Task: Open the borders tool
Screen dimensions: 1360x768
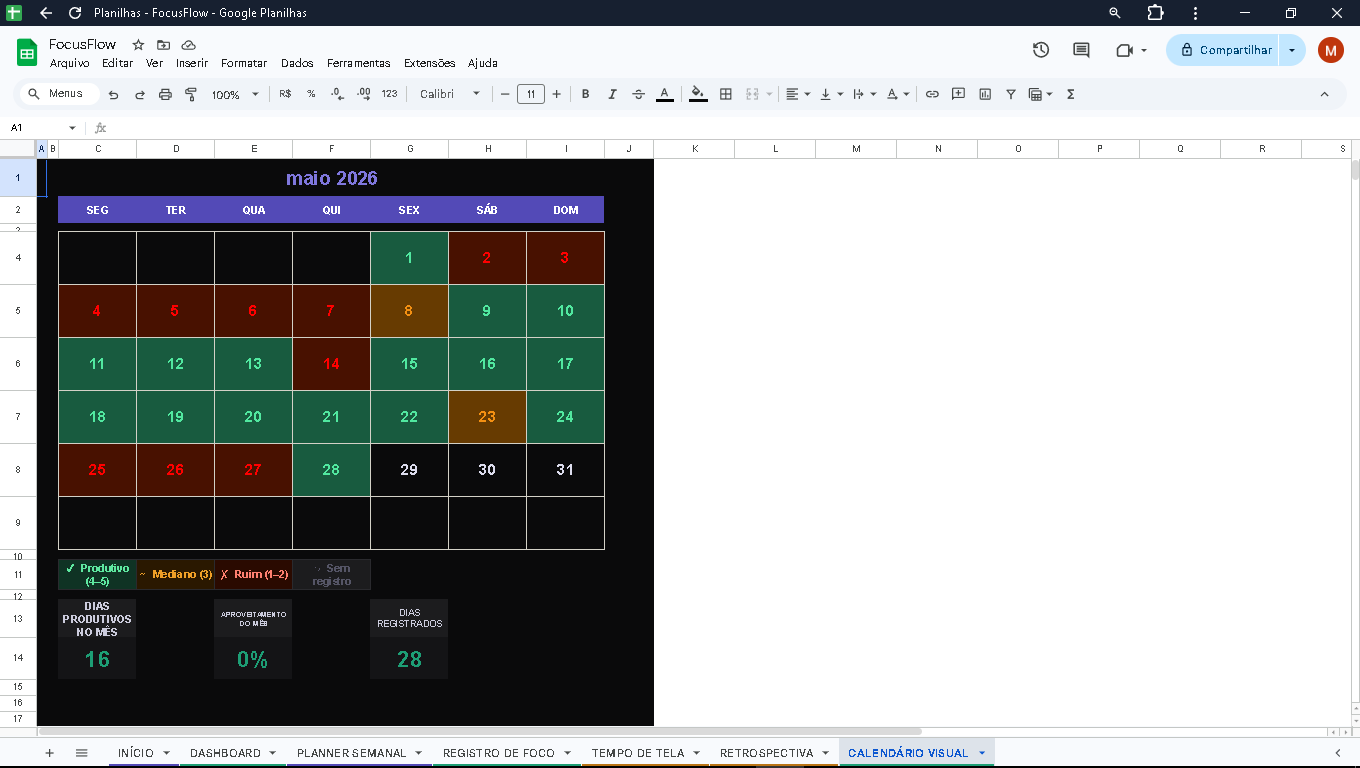Action: tap(726, 94)
